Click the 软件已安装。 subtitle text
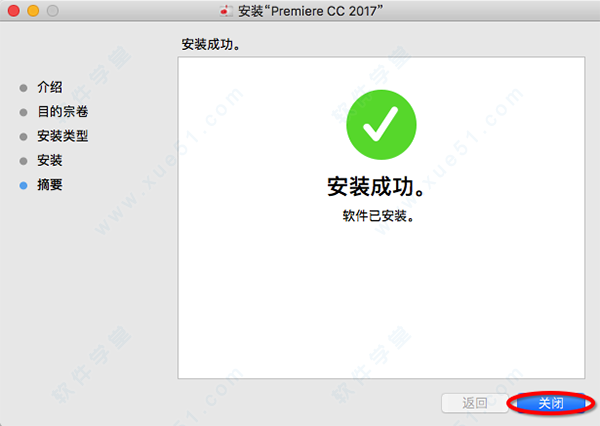 [x=378, y=216]
